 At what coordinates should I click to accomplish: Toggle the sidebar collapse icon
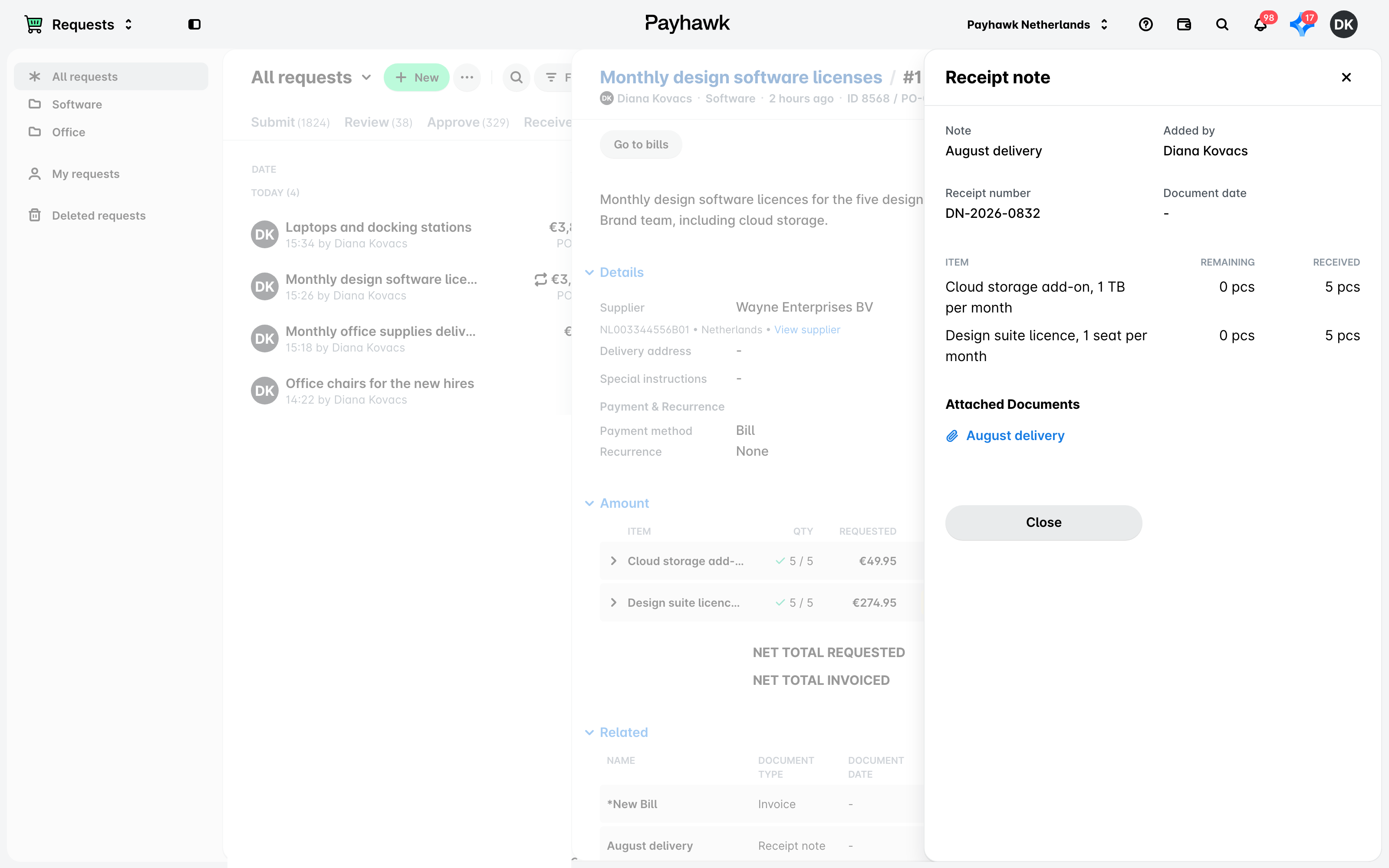coord(194,24)
